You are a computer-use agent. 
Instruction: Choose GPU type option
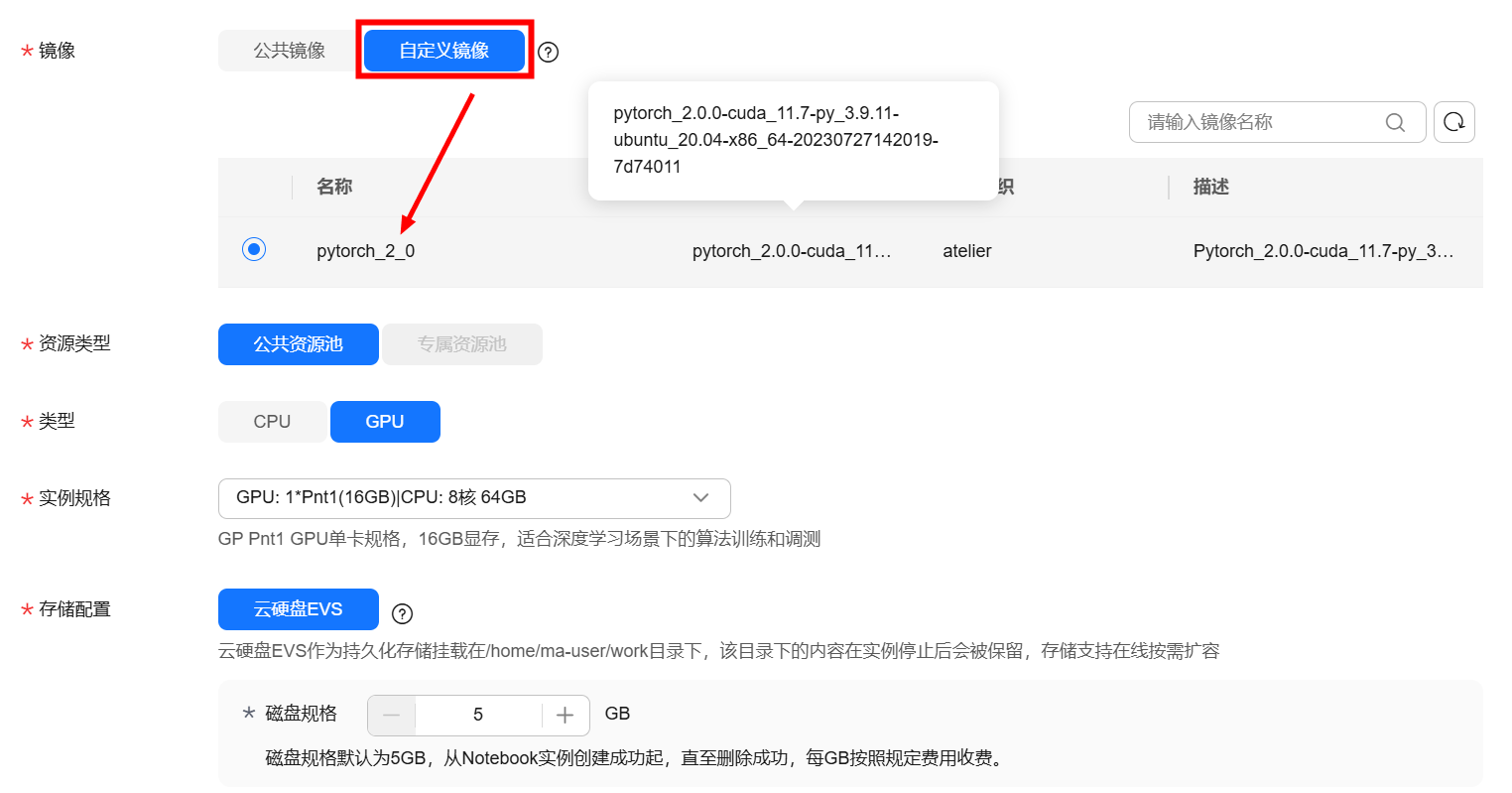(385, 422)
